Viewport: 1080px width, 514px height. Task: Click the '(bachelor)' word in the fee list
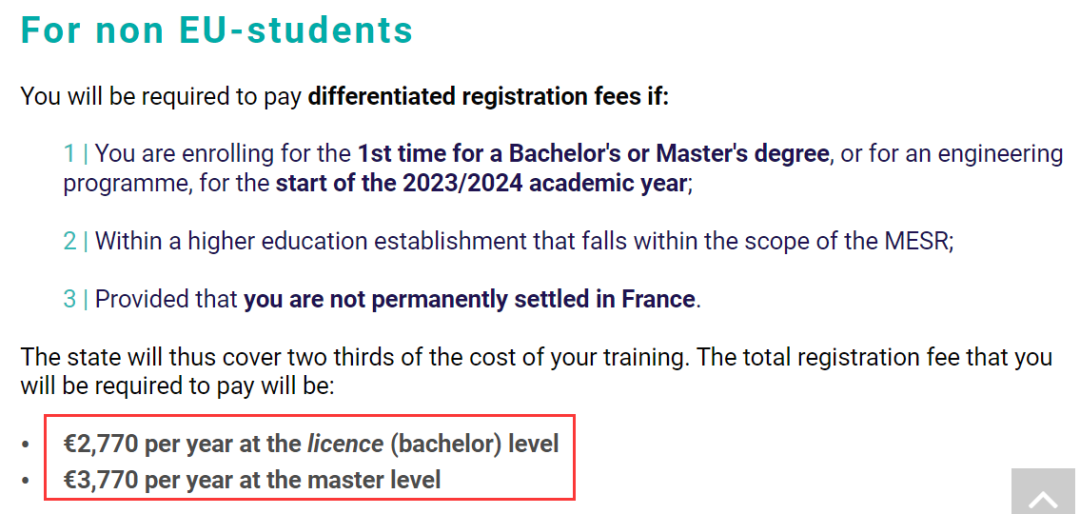[x=446, y=444]
